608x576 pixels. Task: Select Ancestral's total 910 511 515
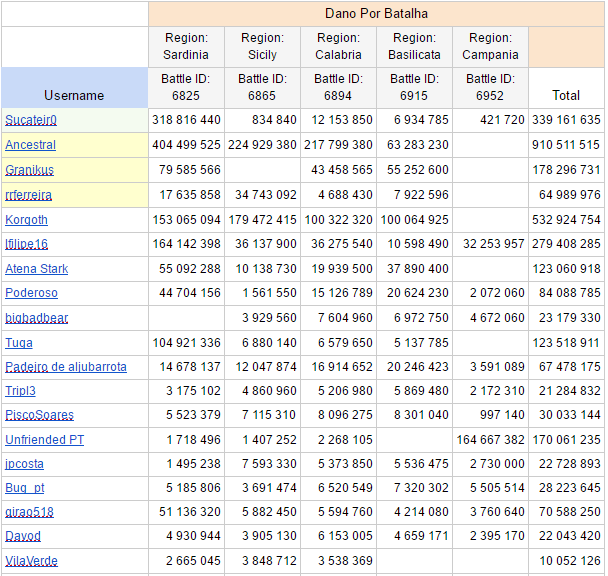[x=566, y=145]
